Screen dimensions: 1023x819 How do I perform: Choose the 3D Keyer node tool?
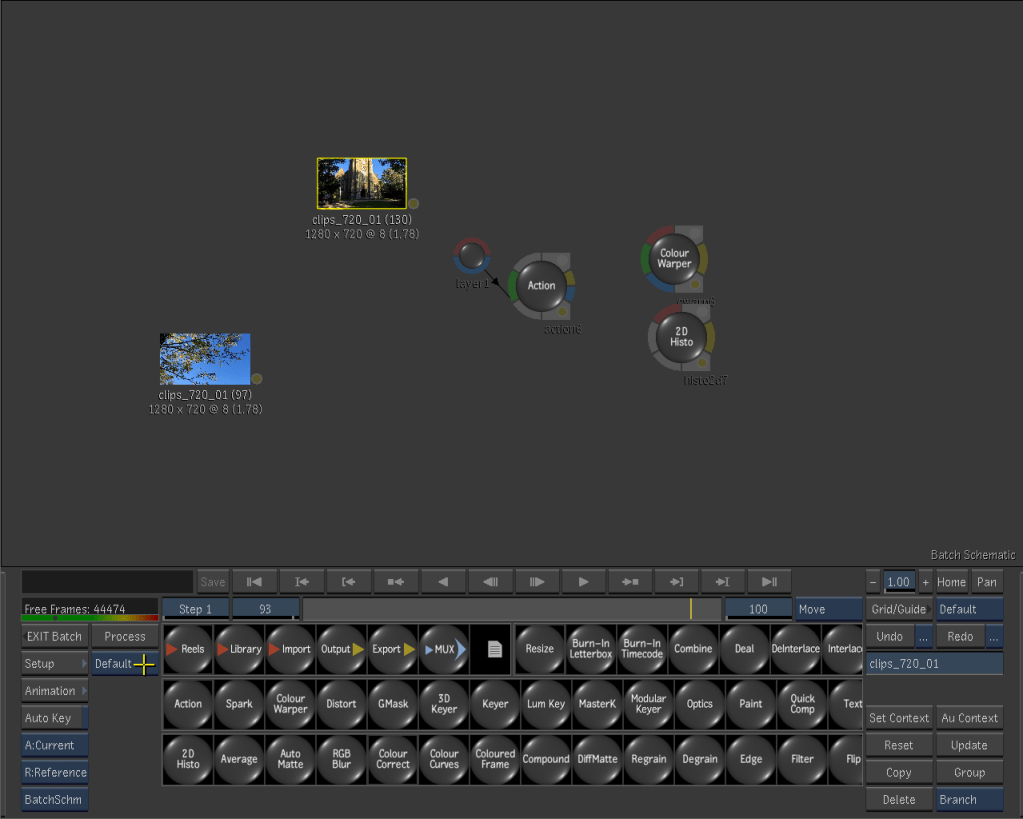[444, 704]
